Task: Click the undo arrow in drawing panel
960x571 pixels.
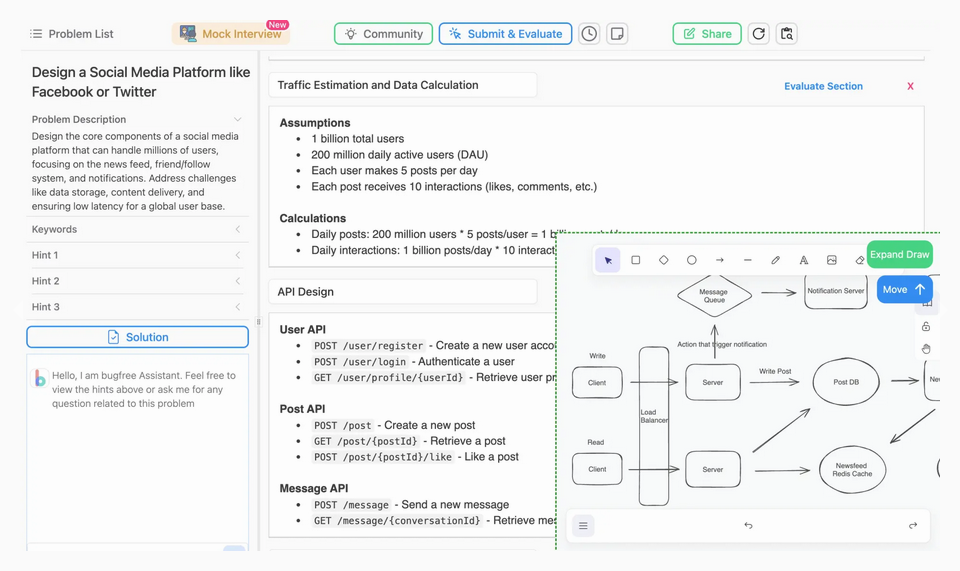Action: [x=748, y=526]
